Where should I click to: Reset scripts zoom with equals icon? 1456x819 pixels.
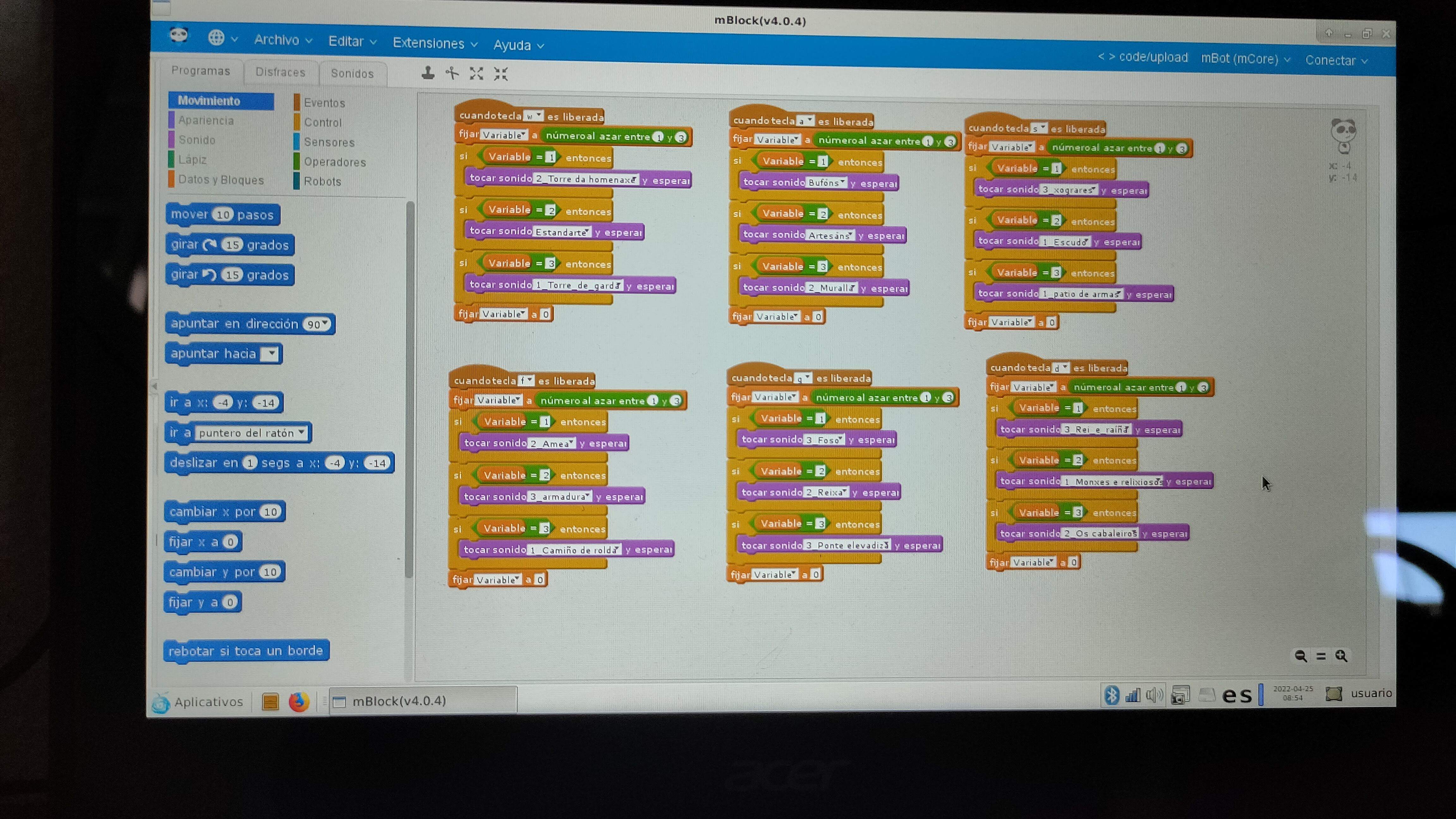1321,656
